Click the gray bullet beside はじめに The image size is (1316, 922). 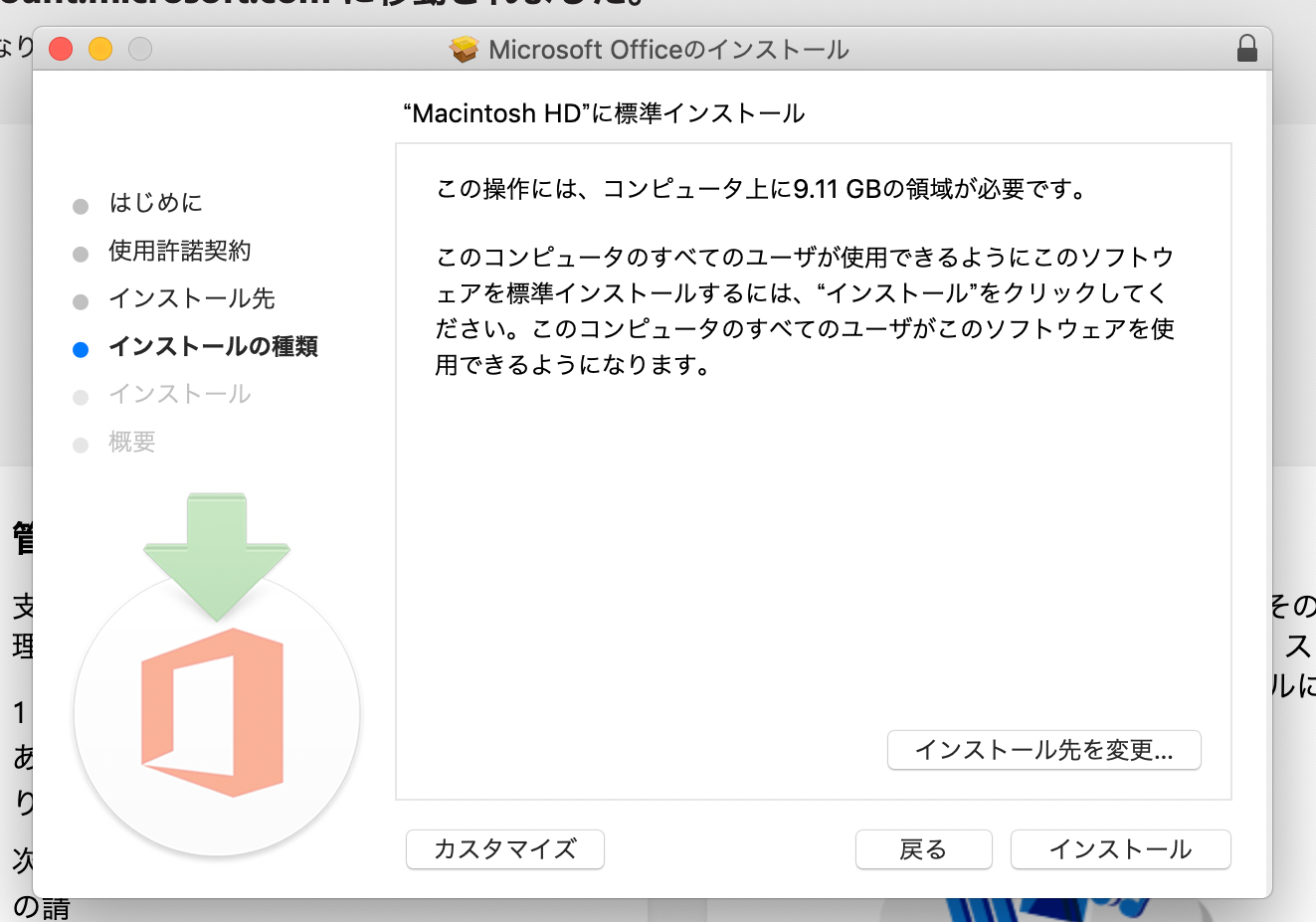pyautogui.click(x=81, y=206)
